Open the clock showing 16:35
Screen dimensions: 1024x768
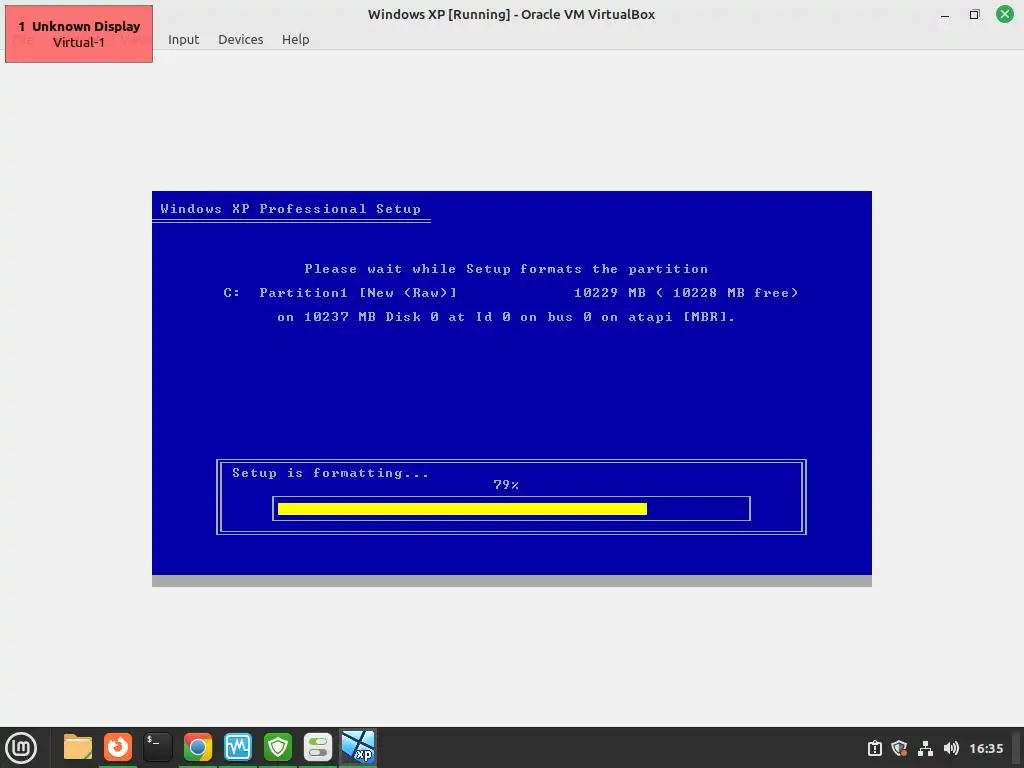pyautogui.click(x=985, y=748)
